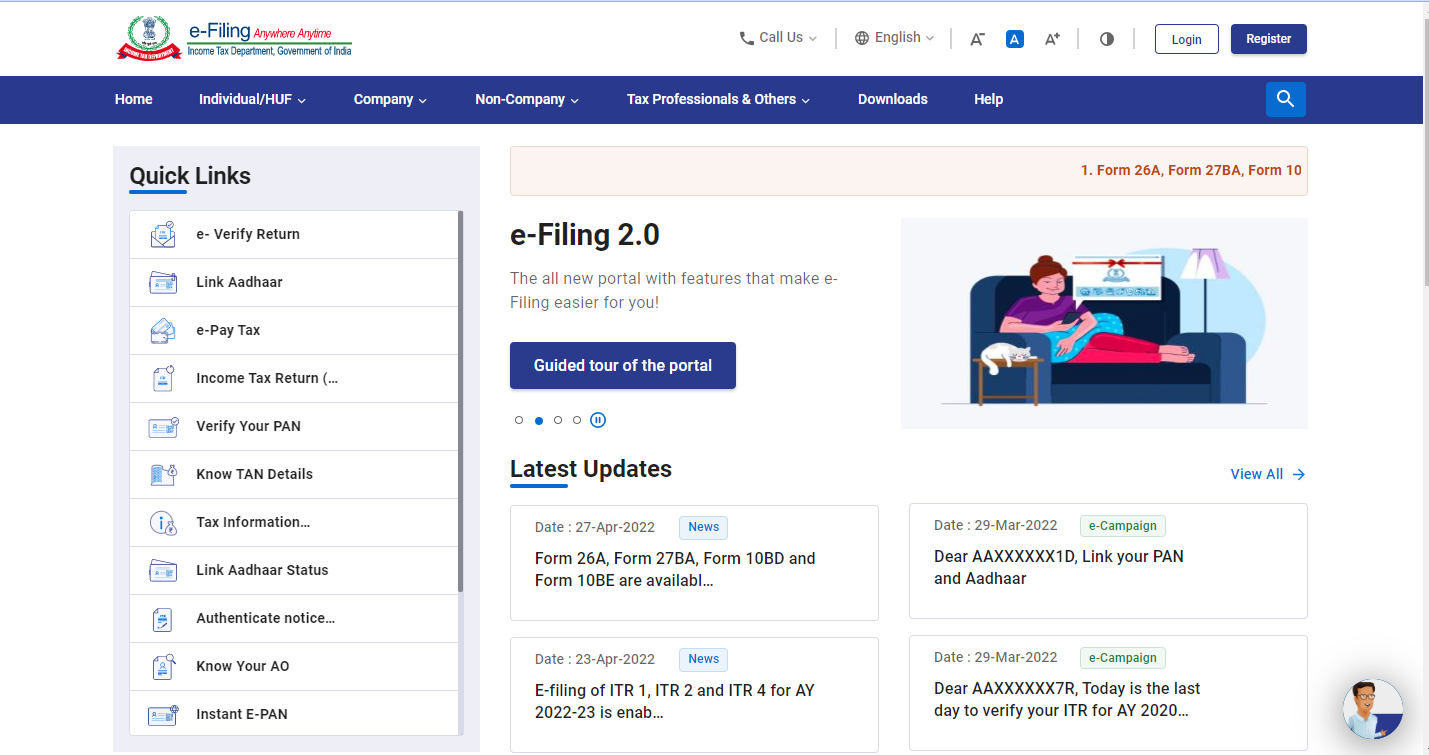
Task: Select the second carousel slide dot
Action: coord(539,420)
